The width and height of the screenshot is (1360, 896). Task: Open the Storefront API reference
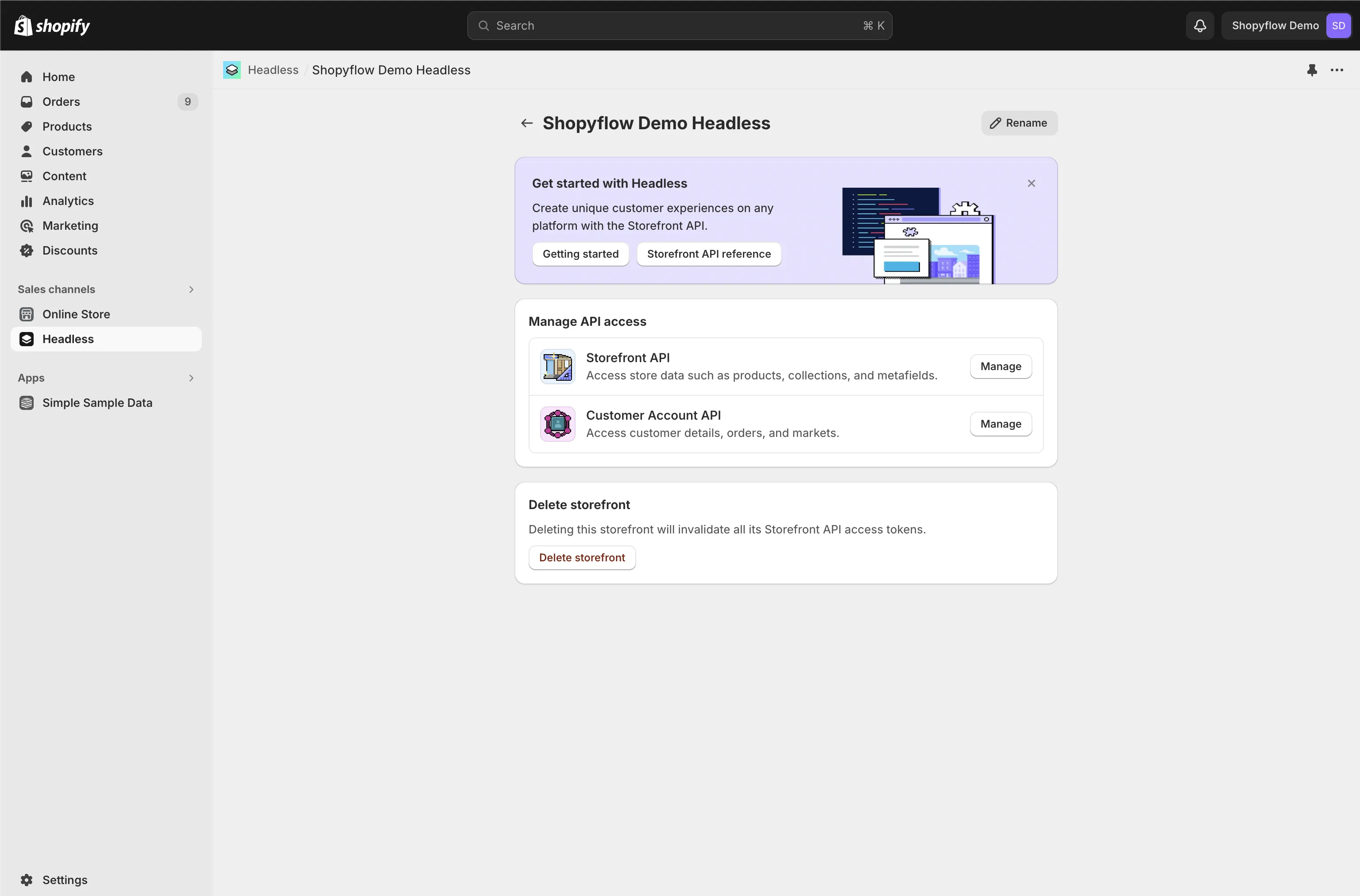point(709,254)
